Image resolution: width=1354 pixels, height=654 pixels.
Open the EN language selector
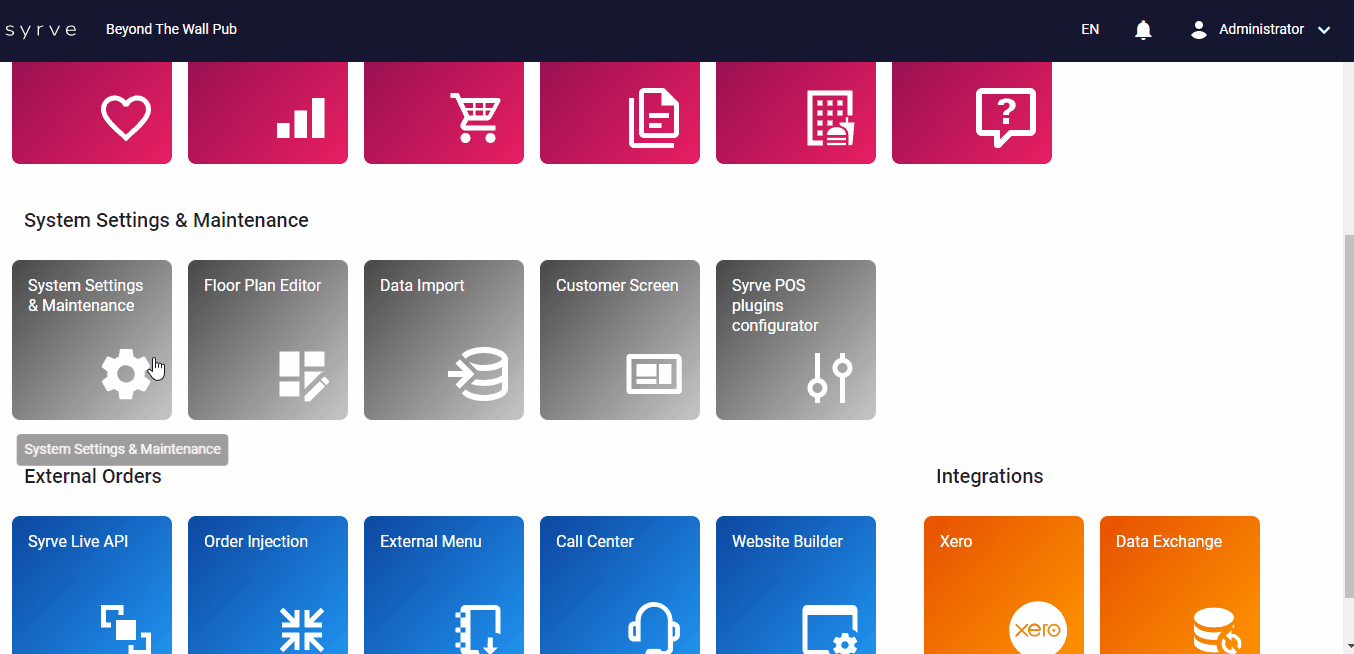coord(1090,30)
